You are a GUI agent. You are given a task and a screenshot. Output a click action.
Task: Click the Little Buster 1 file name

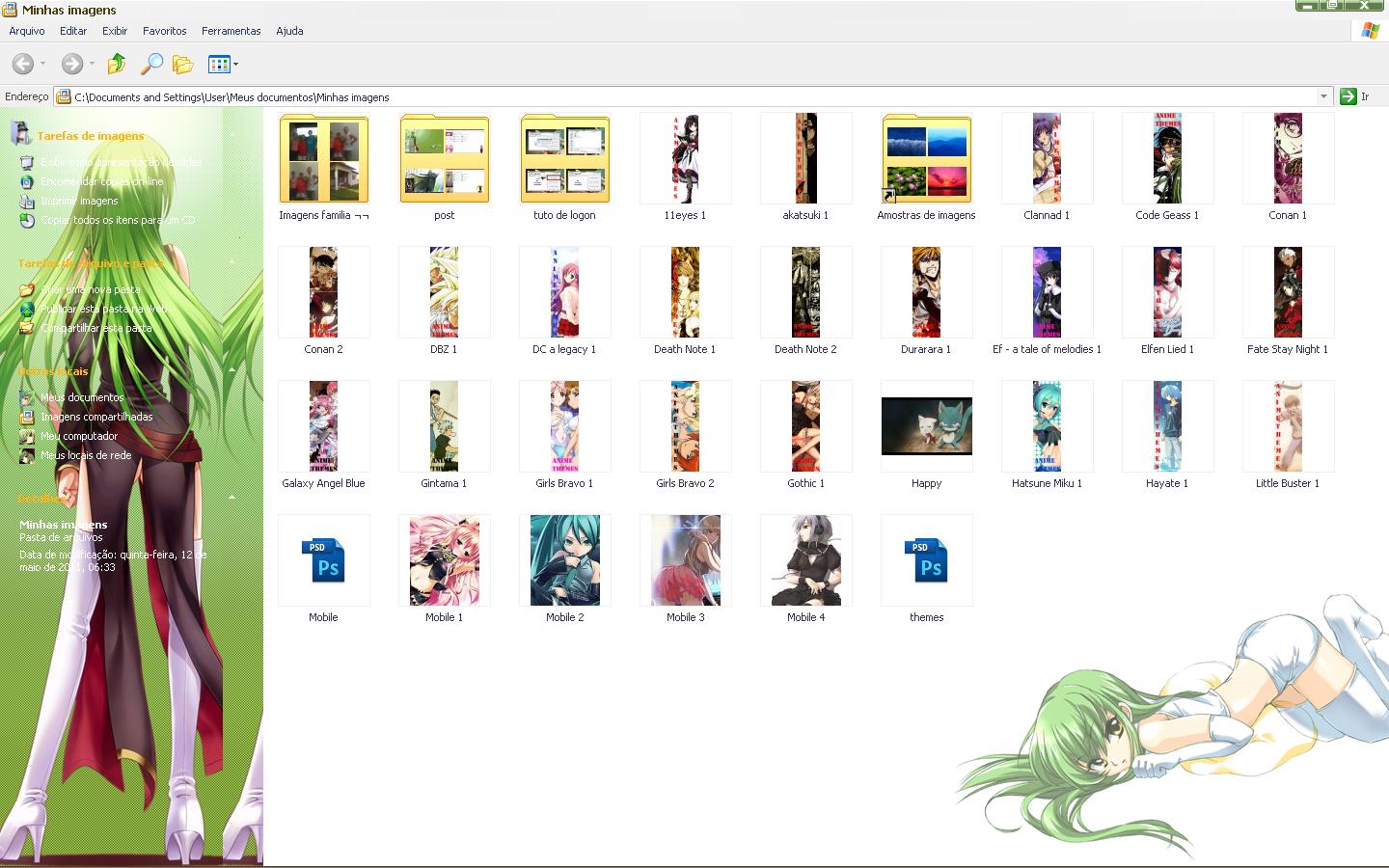[x=1288, y=483]
